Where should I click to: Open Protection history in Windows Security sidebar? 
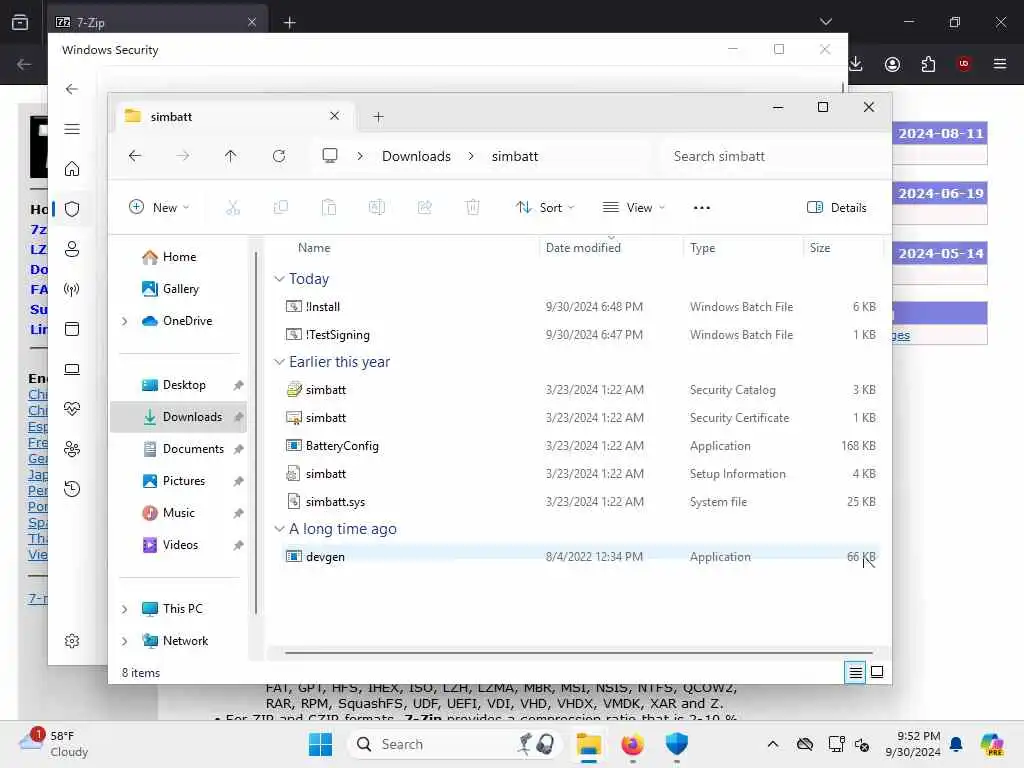[x=72, y=488]
